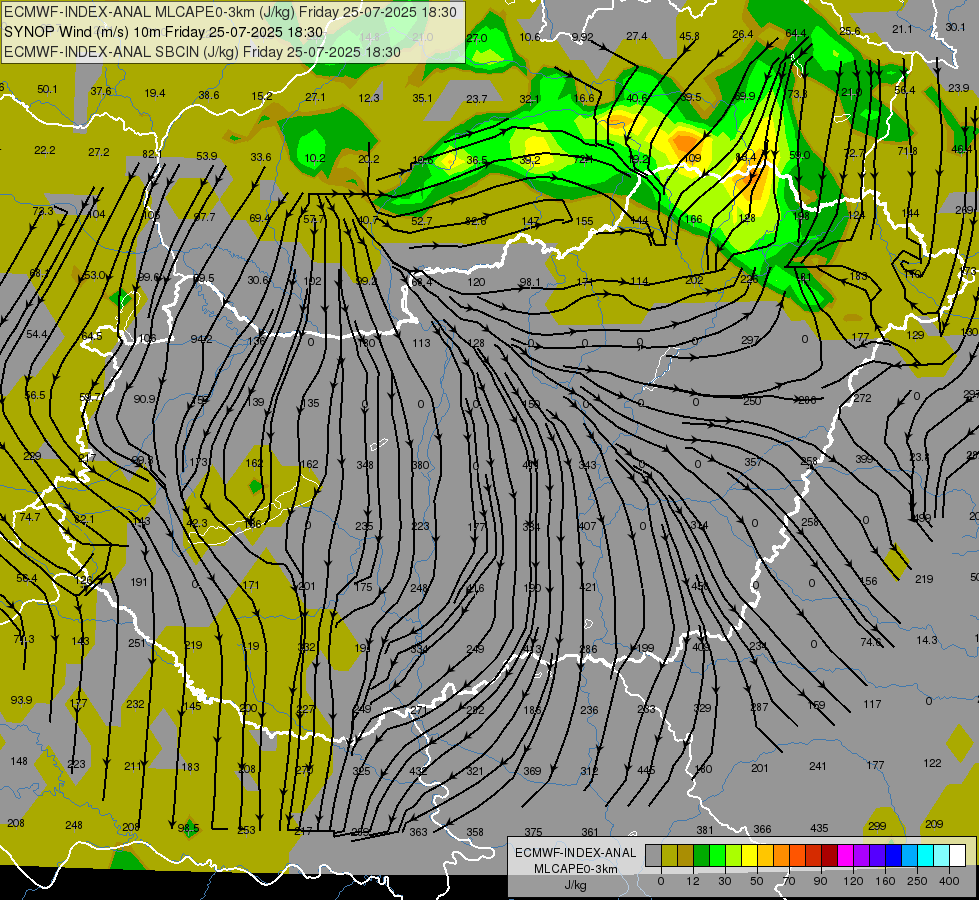Click the map value '9.92'
The image size is (979, 900).
point(582,37)
